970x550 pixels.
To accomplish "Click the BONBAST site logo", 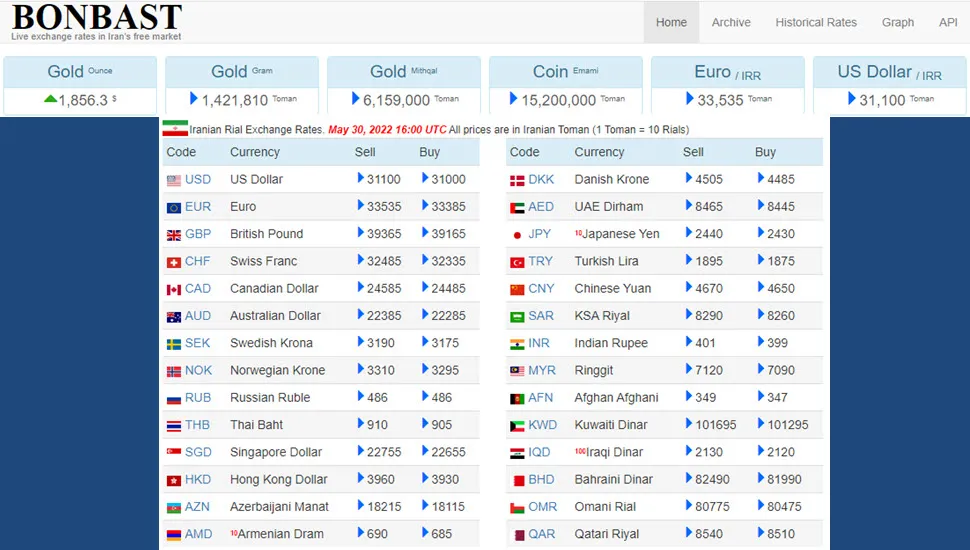I will click(96, 18).
